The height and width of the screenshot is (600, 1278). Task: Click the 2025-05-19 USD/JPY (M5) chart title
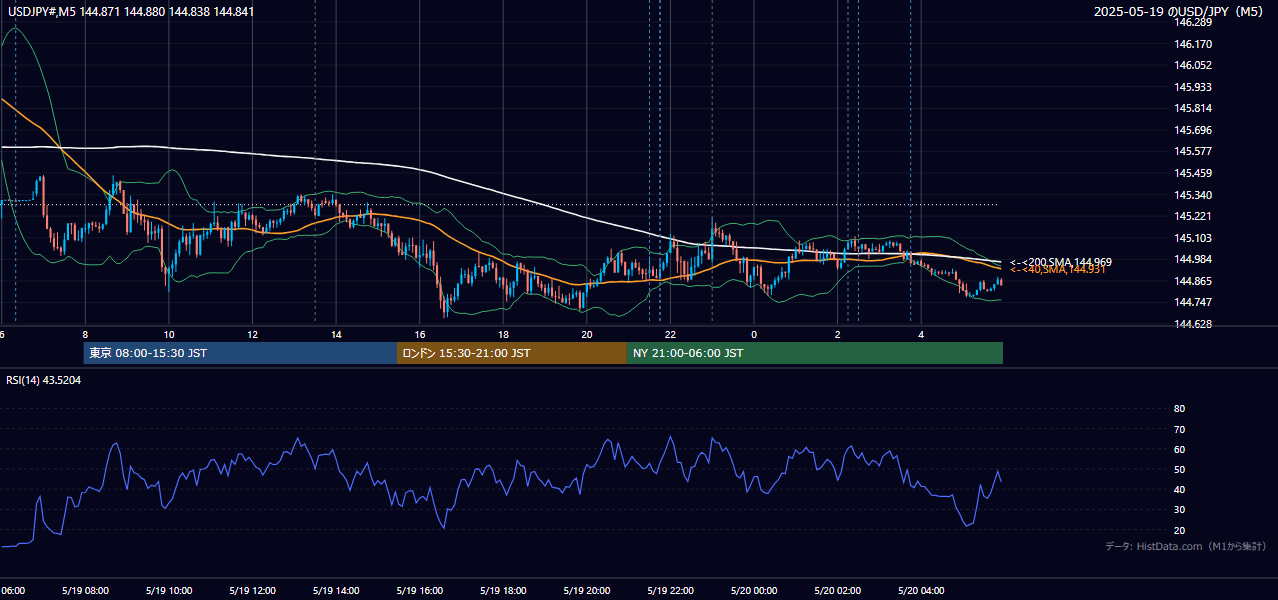(x=1180, y=11)
